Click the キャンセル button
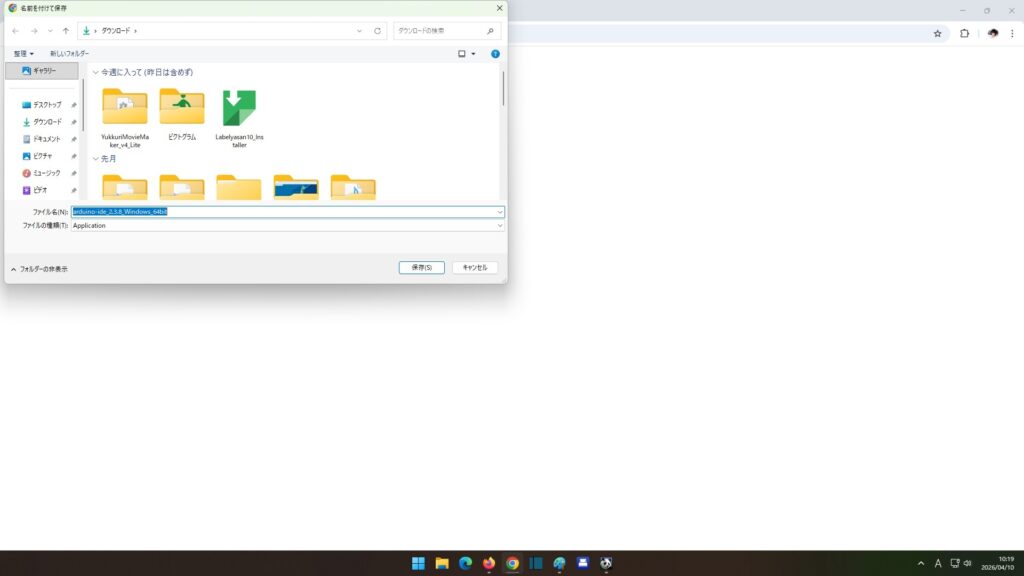The width and height of the screenshot is (1024, 576). (x=475, y=268)
